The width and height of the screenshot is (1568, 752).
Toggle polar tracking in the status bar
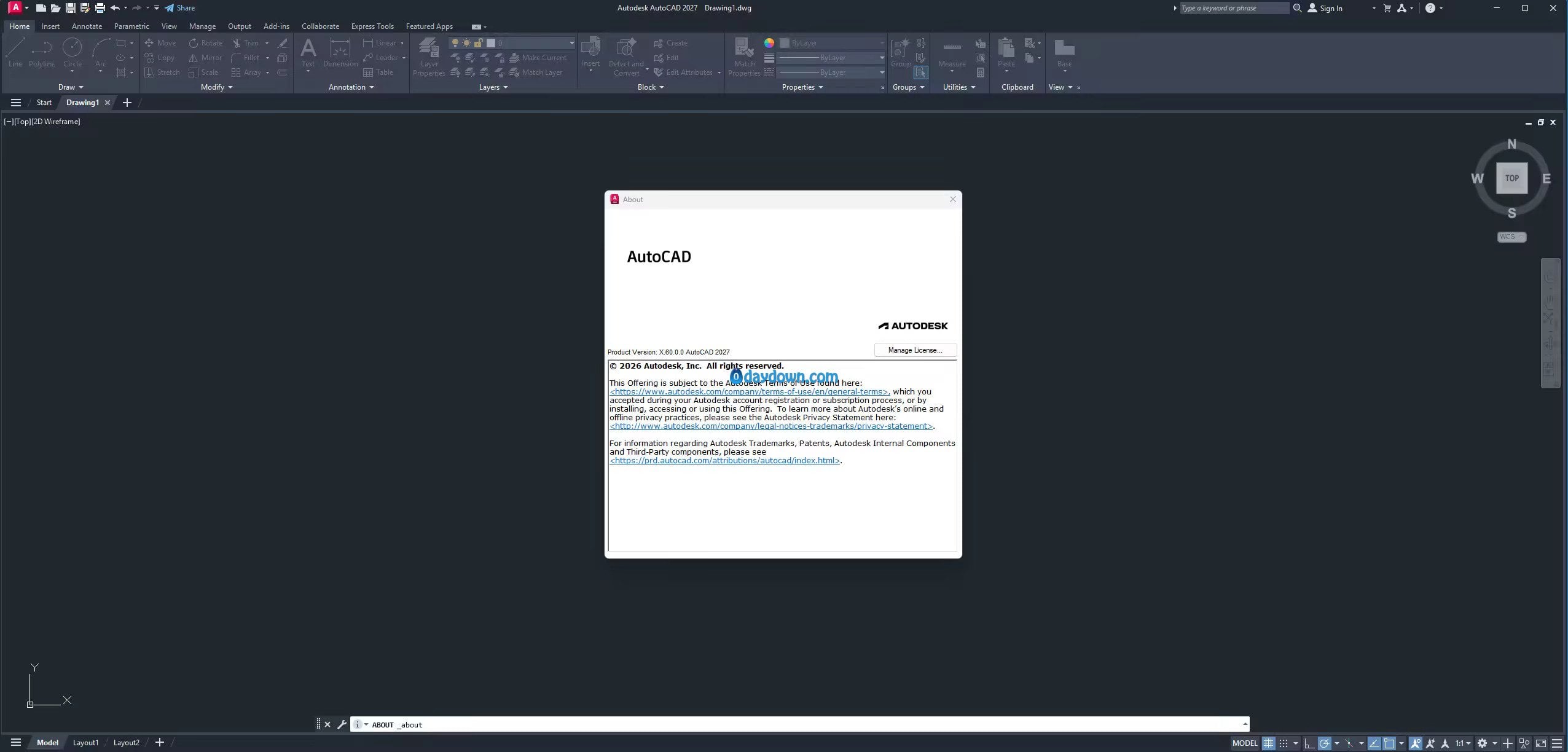point(1325,743)
